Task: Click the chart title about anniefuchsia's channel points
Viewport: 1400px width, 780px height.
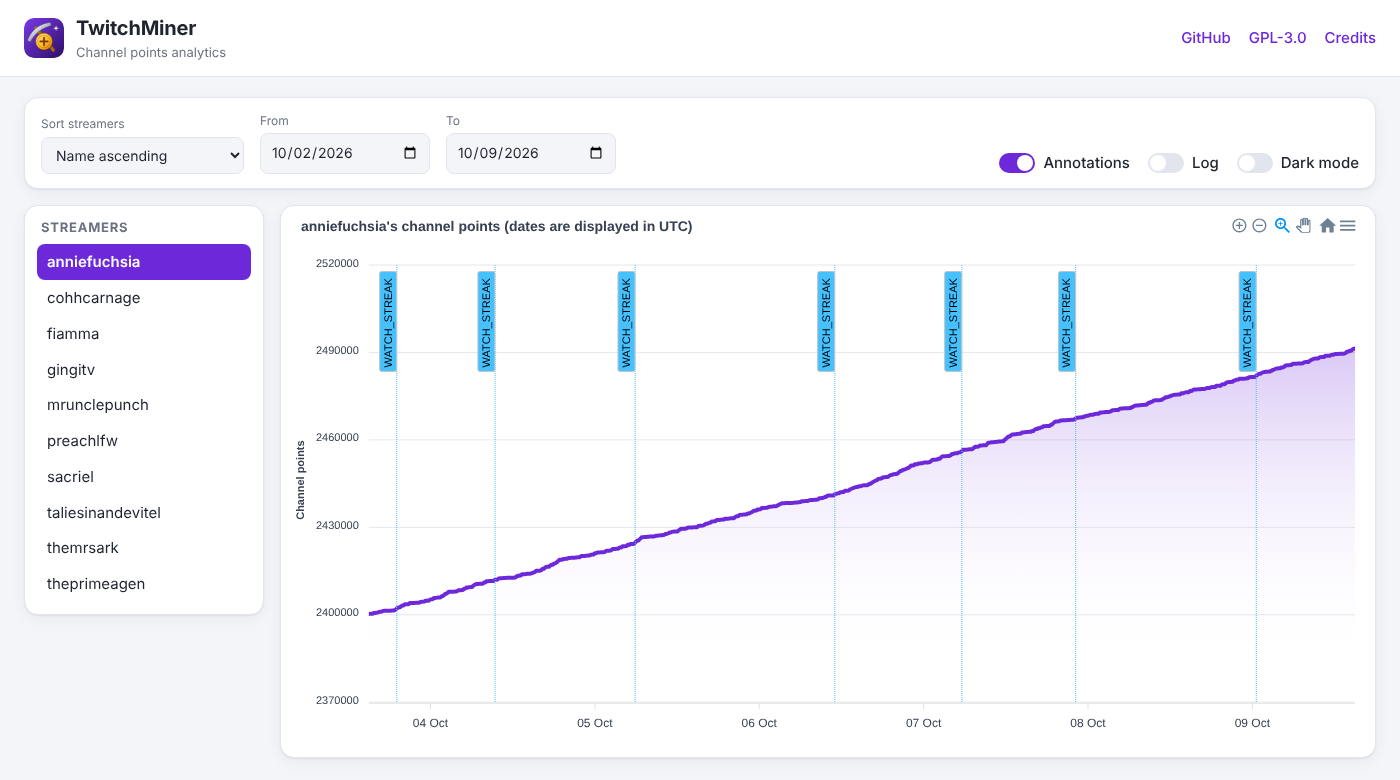Action: click(497, 226)
